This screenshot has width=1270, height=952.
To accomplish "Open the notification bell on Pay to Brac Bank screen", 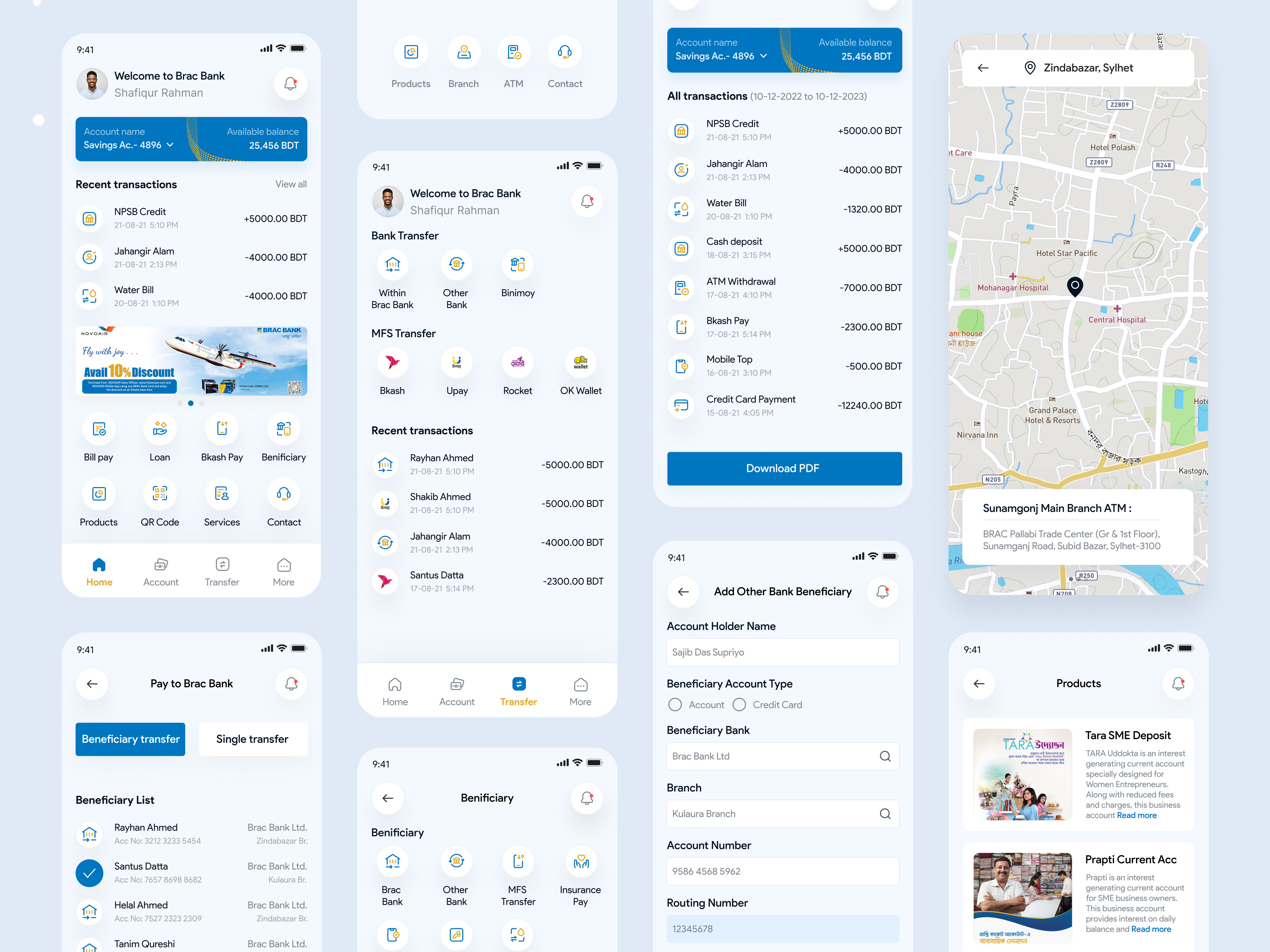I will pos(291,683).
